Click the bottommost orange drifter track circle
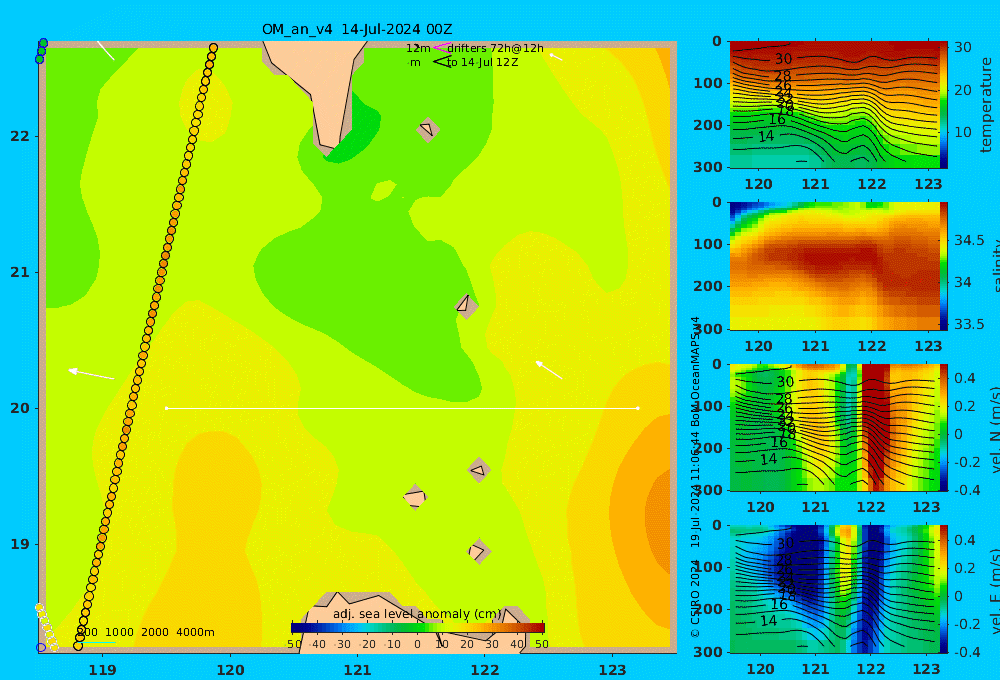Image resolution: width=1000 pixels, height=680 pixels. [78, 646]
